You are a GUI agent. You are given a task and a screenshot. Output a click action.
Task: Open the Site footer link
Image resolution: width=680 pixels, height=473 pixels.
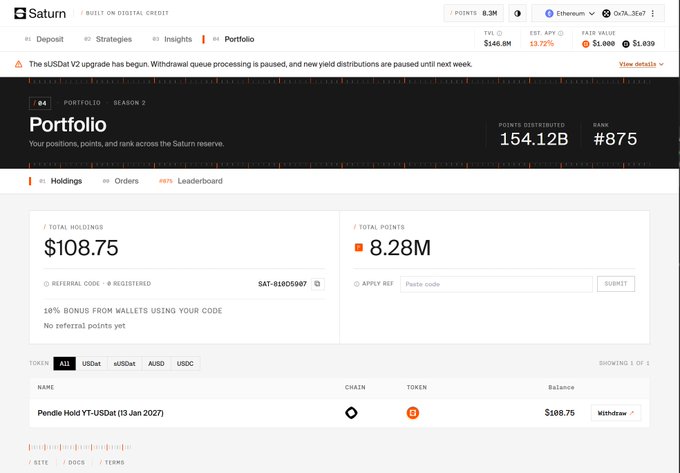39,463
